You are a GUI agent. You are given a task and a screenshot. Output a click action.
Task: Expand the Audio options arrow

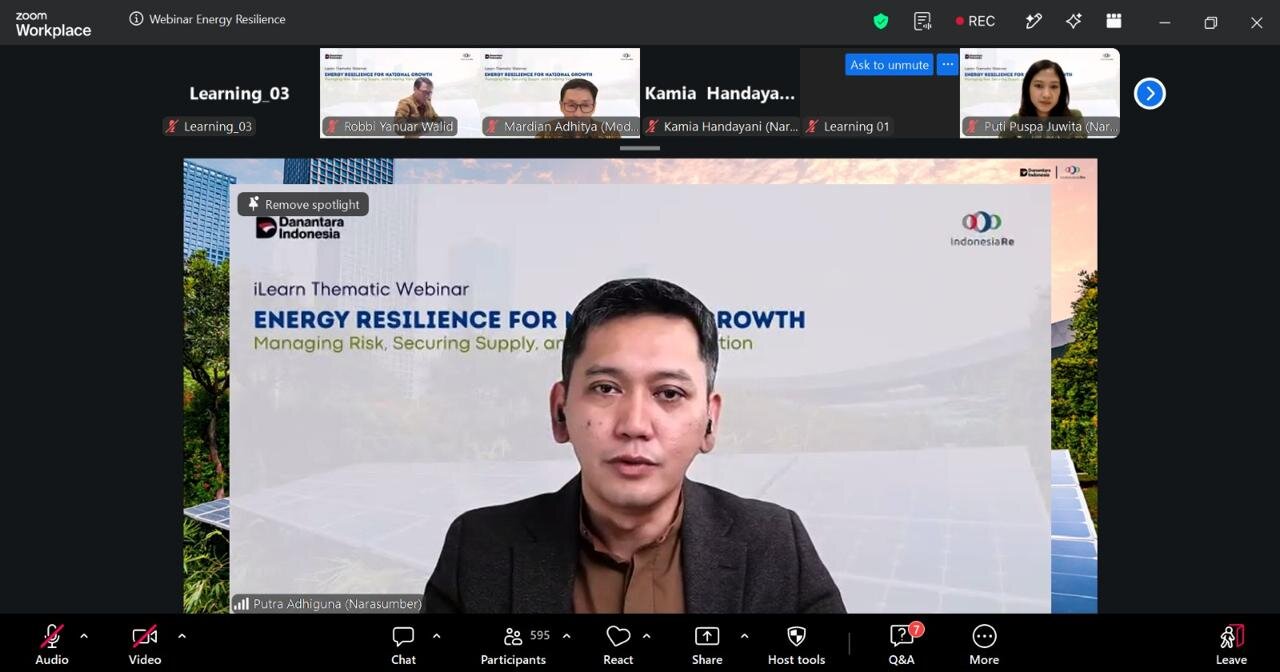(83, 635)
